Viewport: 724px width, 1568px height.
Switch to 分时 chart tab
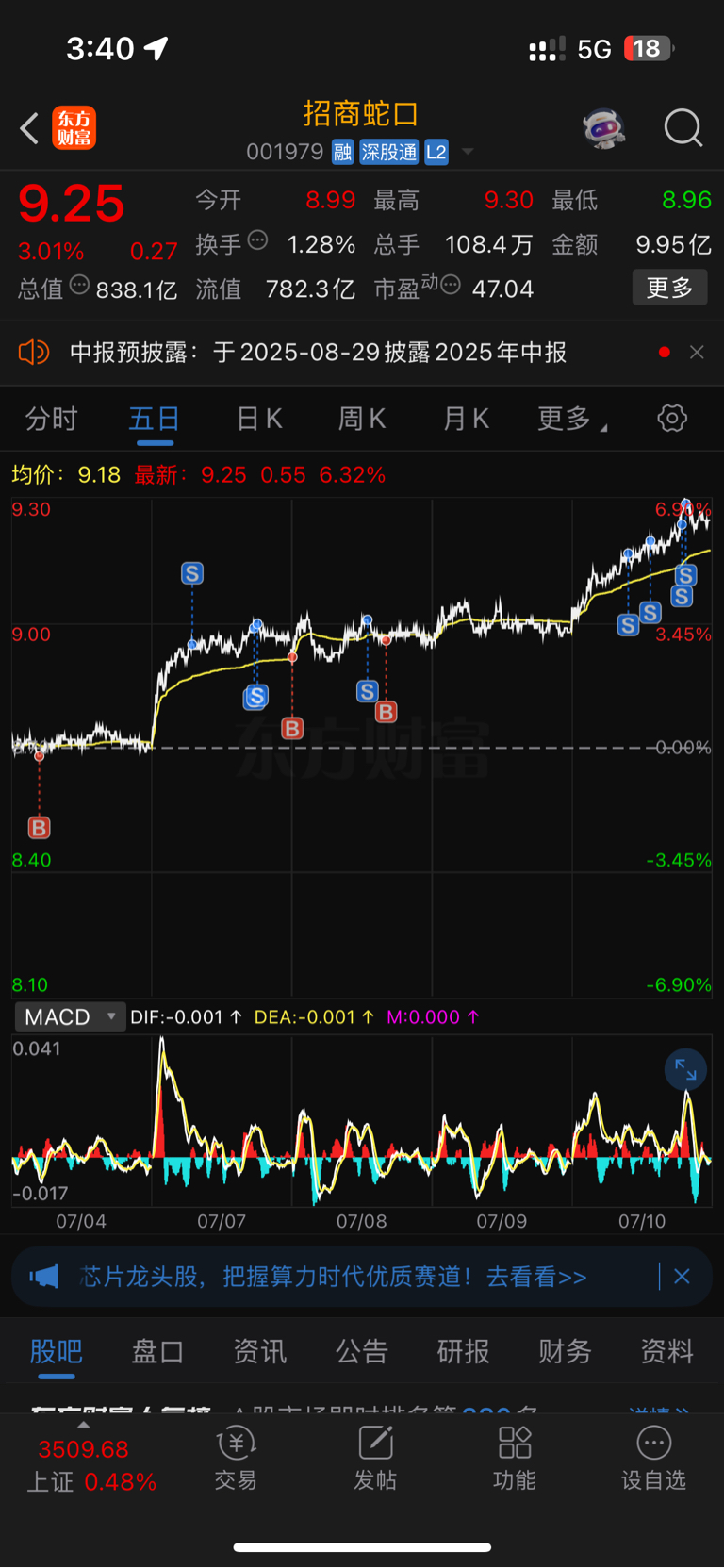tap(51, 419)
